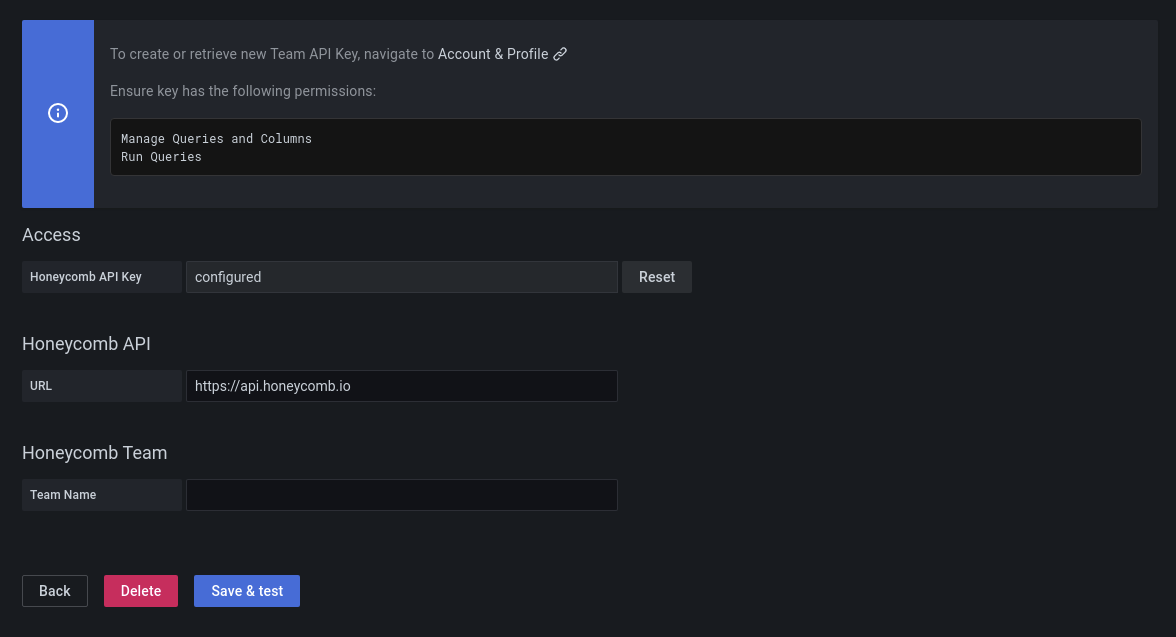Click the Team Name field label
Screen dimensions: 1176x637
tap(63, 494)
